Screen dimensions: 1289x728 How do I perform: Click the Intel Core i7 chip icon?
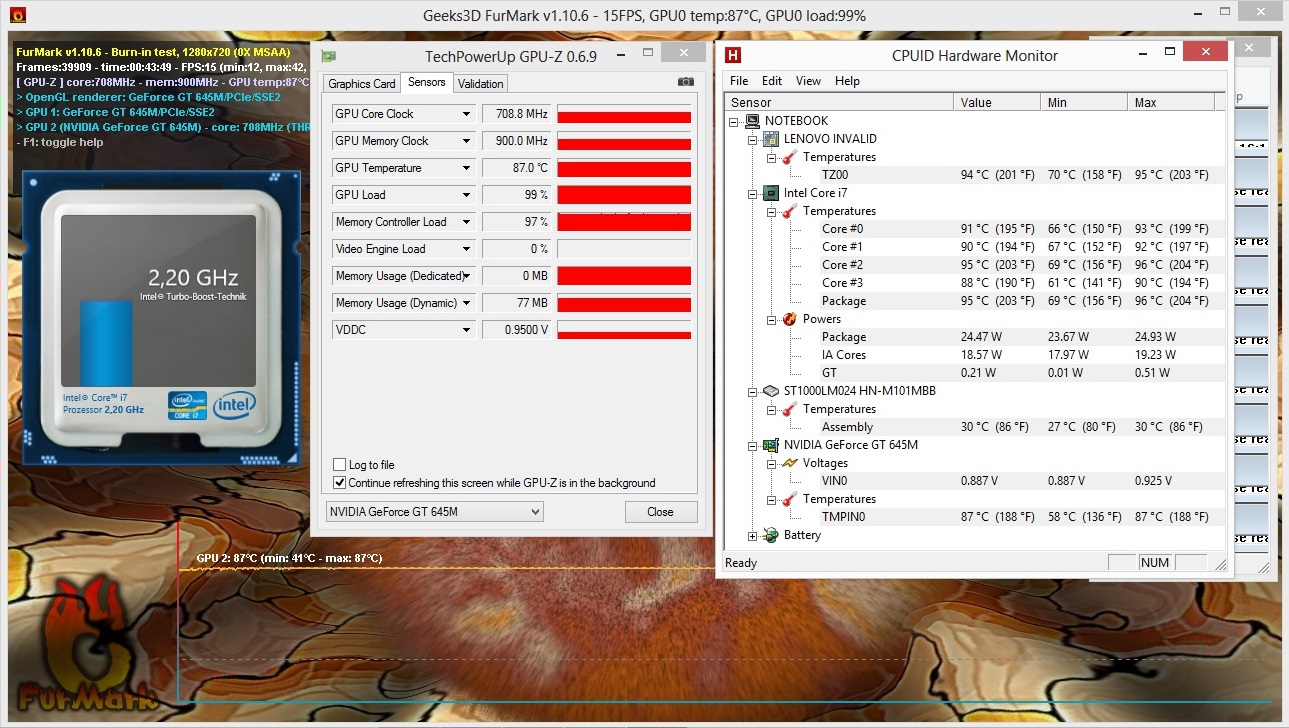771,193
